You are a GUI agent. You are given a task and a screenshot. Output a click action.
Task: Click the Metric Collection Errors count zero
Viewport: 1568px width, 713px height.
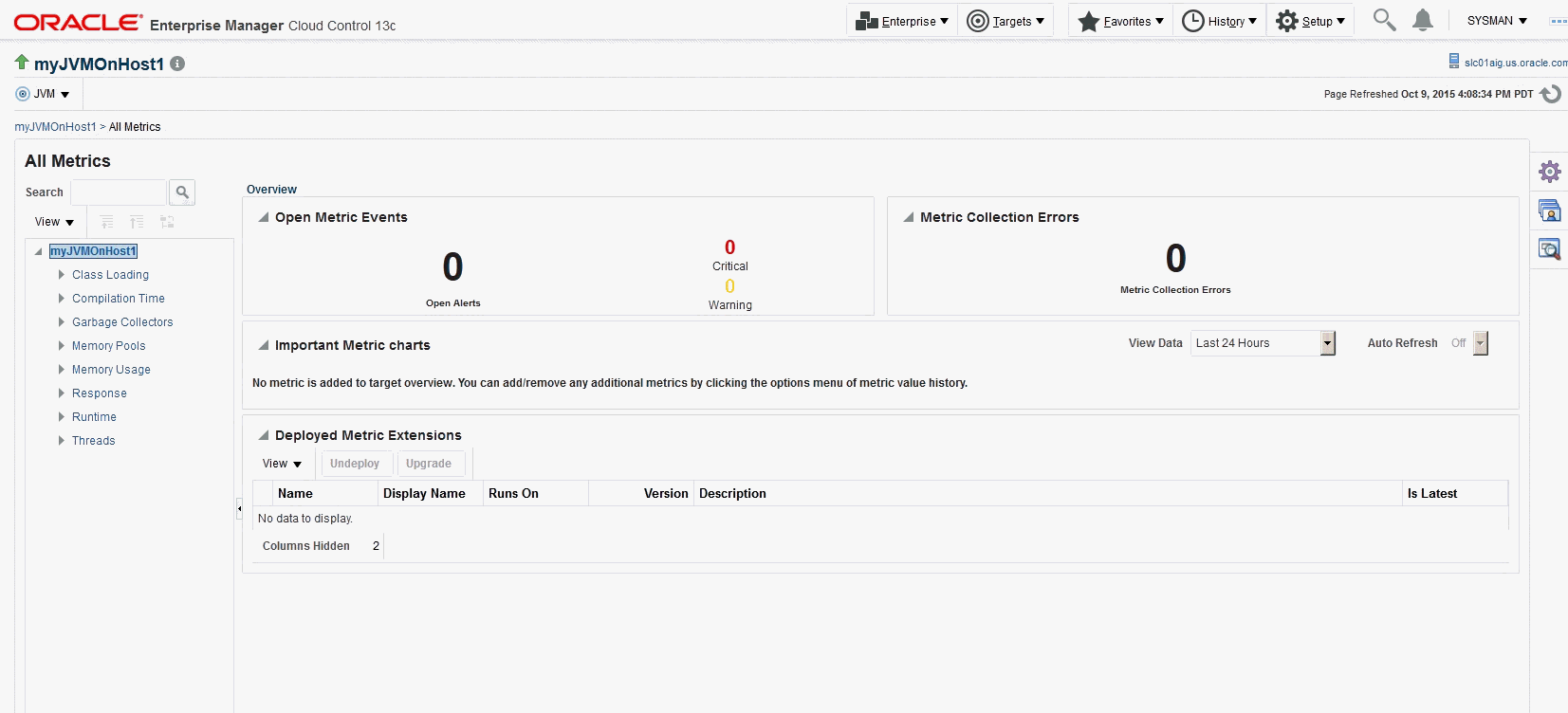point(1176,258)
